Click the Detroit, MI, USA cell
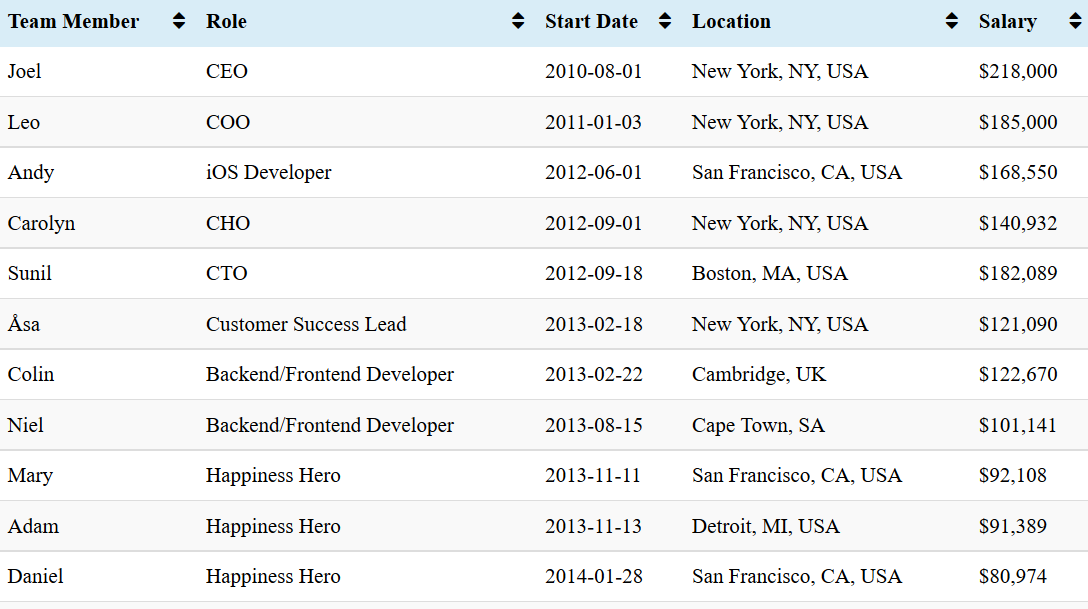Image resolution: width=1088 pixels, height=609 pixels. point(765,526)
